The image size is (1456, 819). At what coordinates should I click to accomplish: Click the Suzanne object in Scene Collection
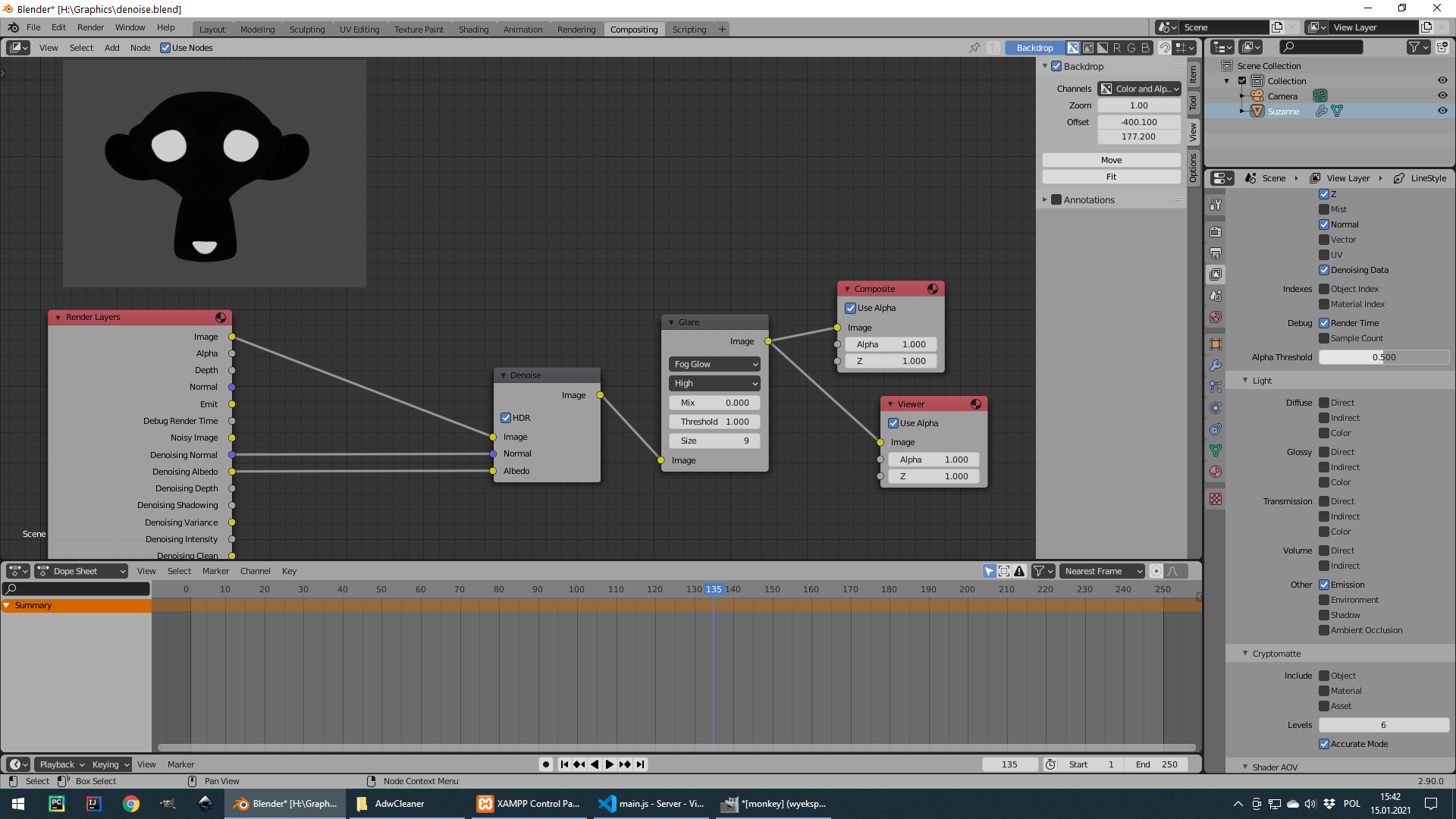coord(1284,111)
